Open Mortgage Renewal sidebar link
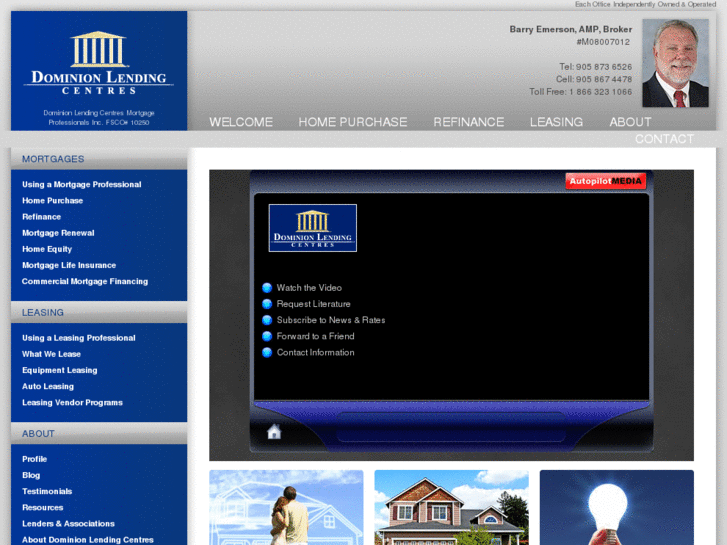Image resolution: width=727 pixels, height=545 pixels. pyautogui.click(x=58, y=233)
